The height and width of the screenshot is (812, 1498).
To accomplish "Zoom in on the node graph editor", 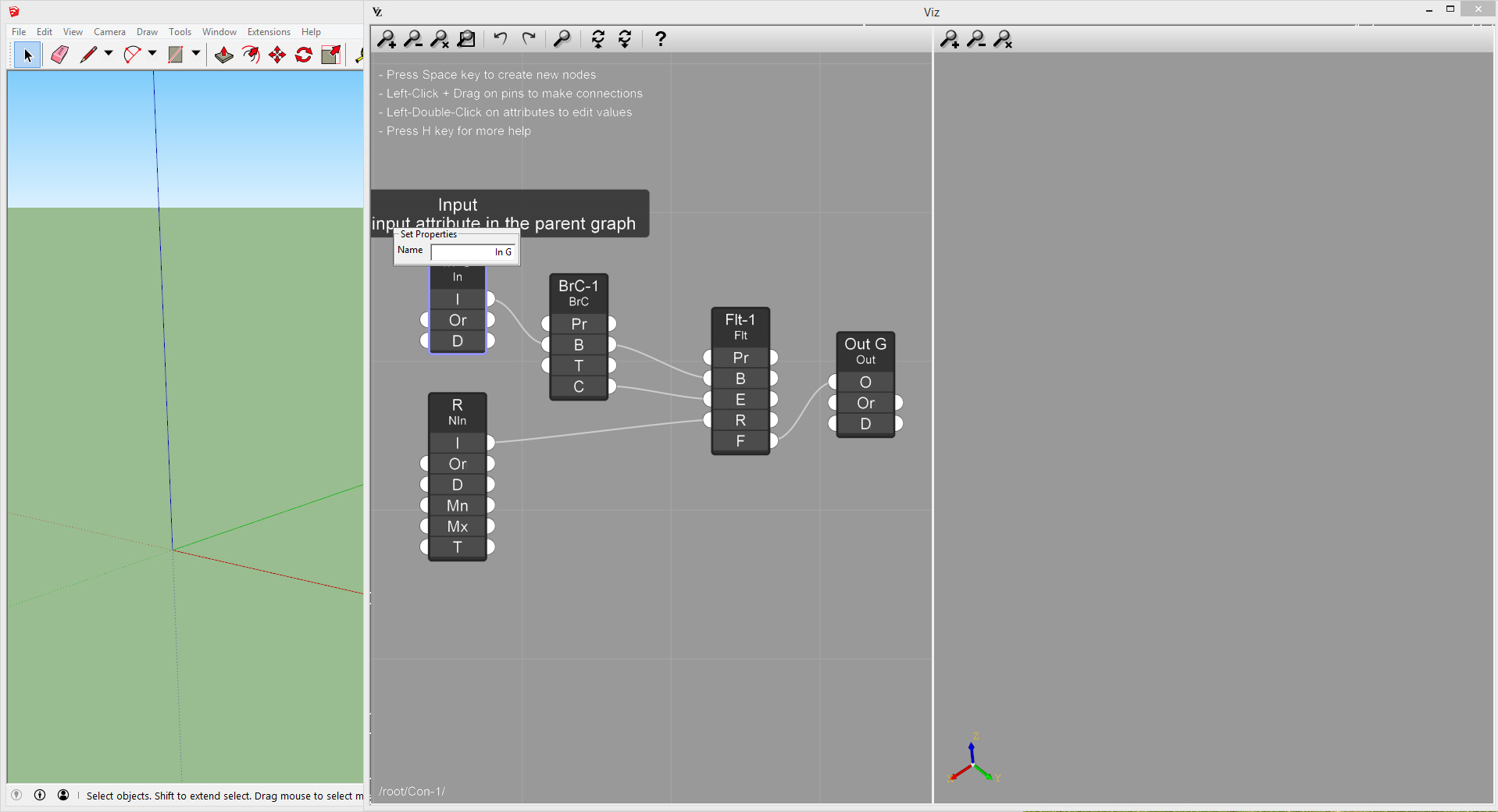I will click(x=387, y=39).
